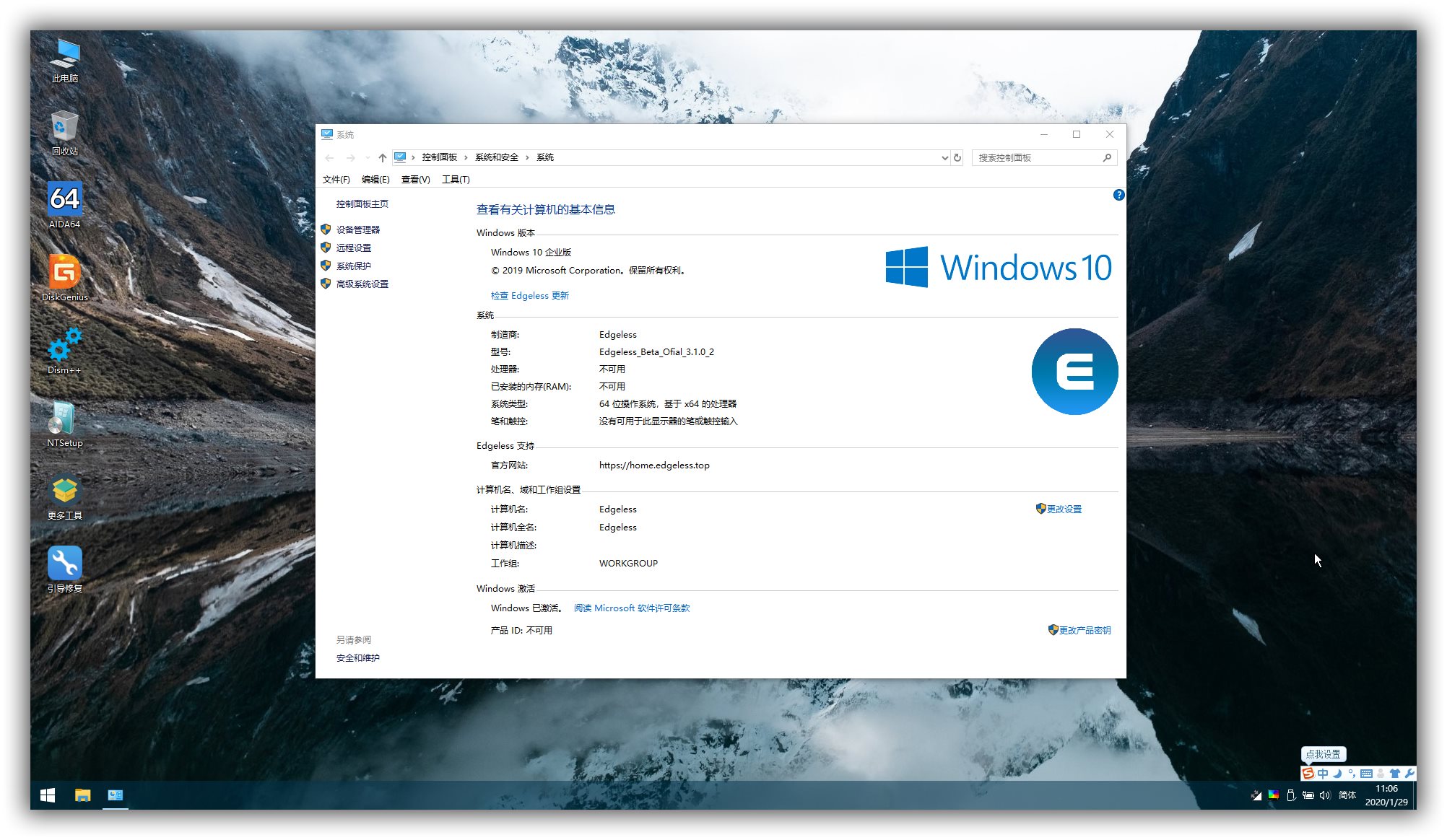Expand chevron after 控制面板 in breadcrumb
This screenshot has width=1447, height=840.
pyautogui.click(x=466, y=157)
